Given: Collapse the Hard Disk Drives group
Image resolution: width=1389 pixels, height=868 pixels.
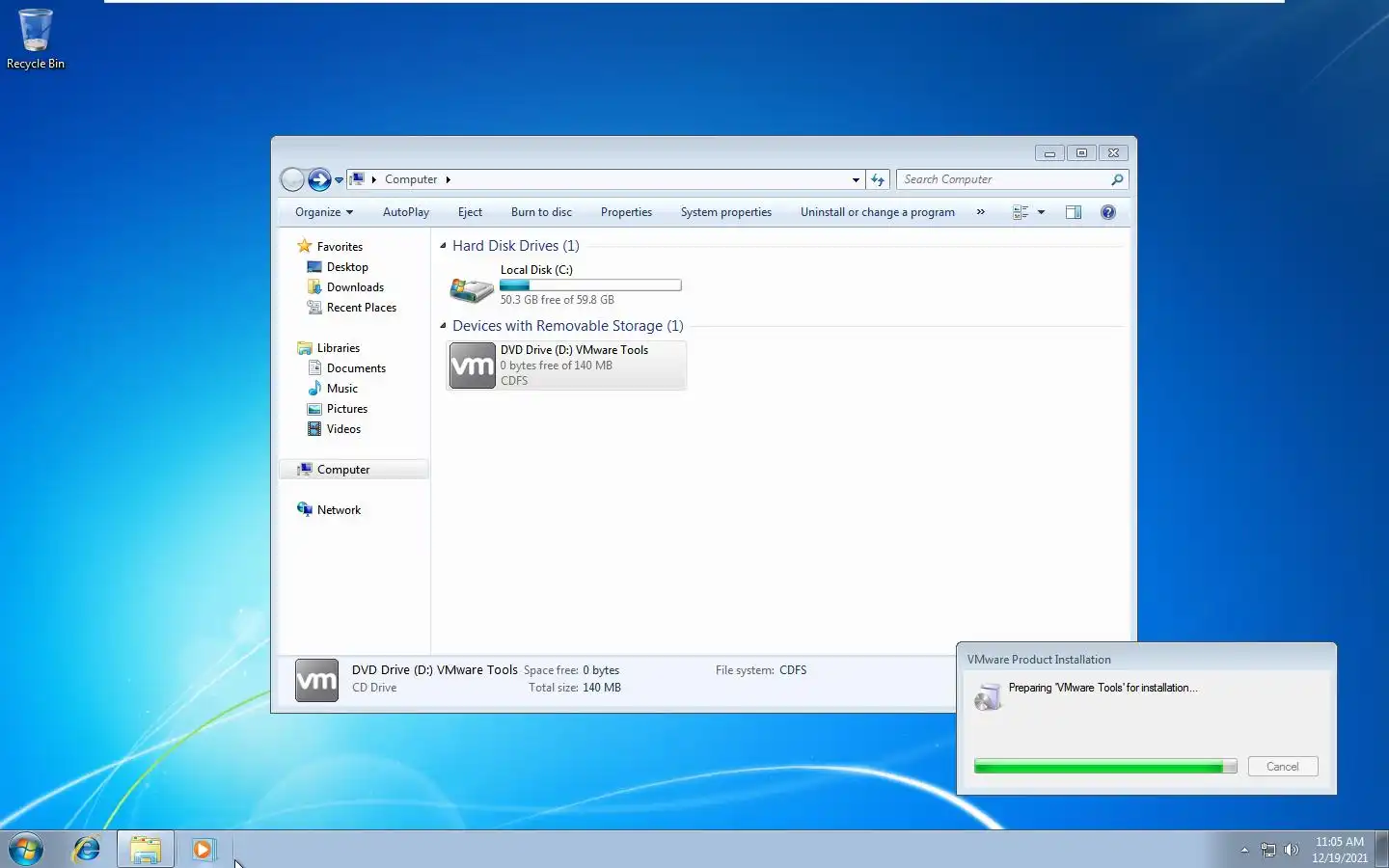Looking at the screenshot, I should tap(443, 246).
